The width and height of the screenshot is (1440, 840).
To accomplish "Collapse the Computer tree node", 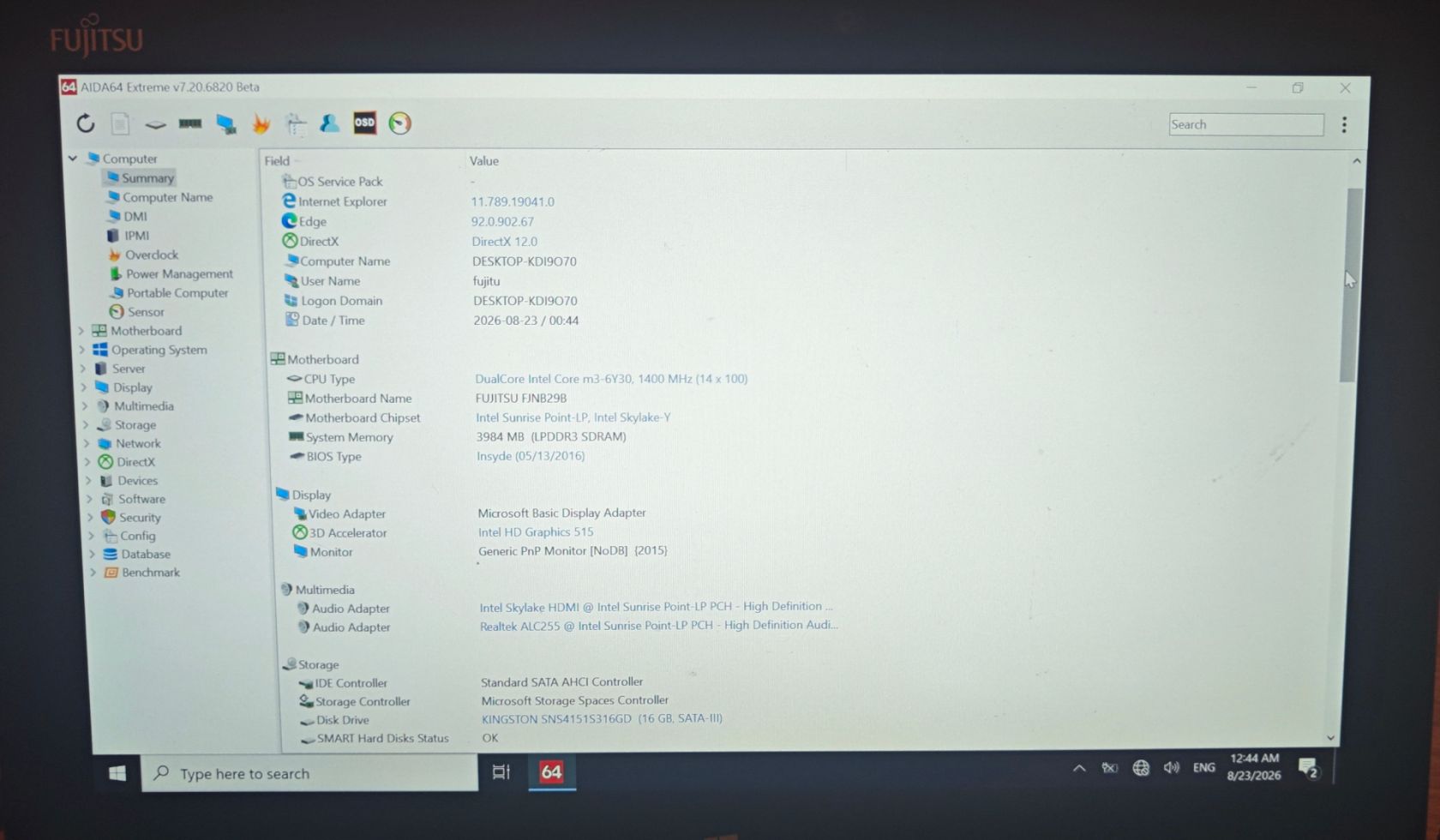I will (73, 159).
